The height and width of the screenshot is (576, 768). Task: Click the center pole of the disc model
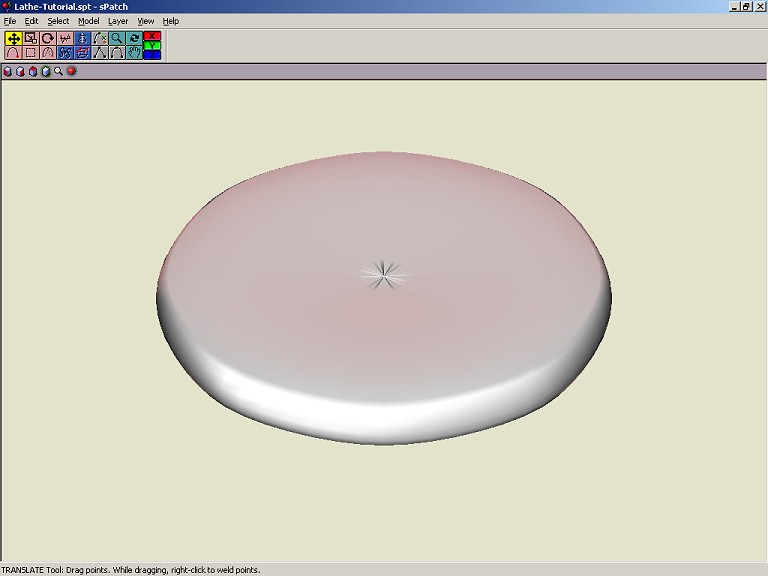(x=384, y=276)
